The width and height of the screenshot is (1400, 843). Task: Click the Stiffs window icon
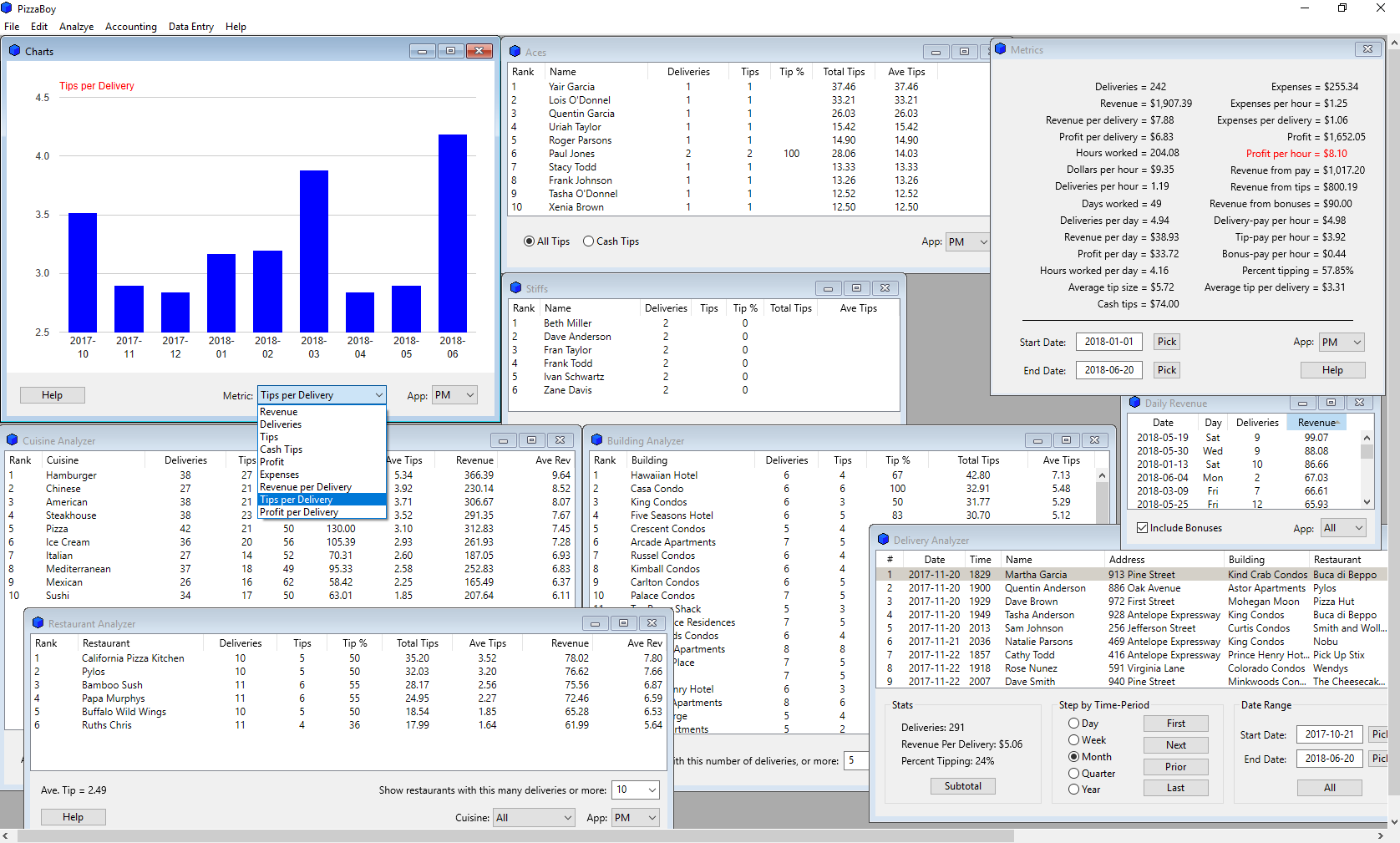tap(515, 288)
